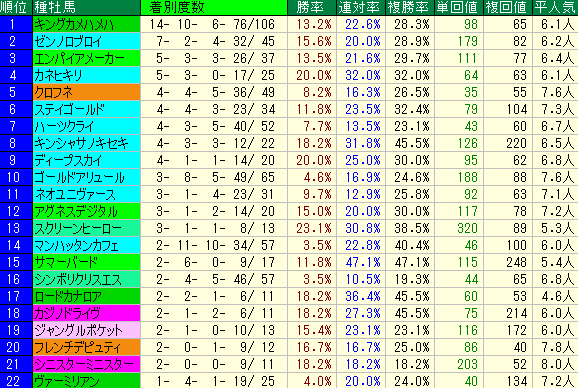Click rank number 13 cell
Image resolution: width=578 pixels, height=388 pixels.
(16, 228)
